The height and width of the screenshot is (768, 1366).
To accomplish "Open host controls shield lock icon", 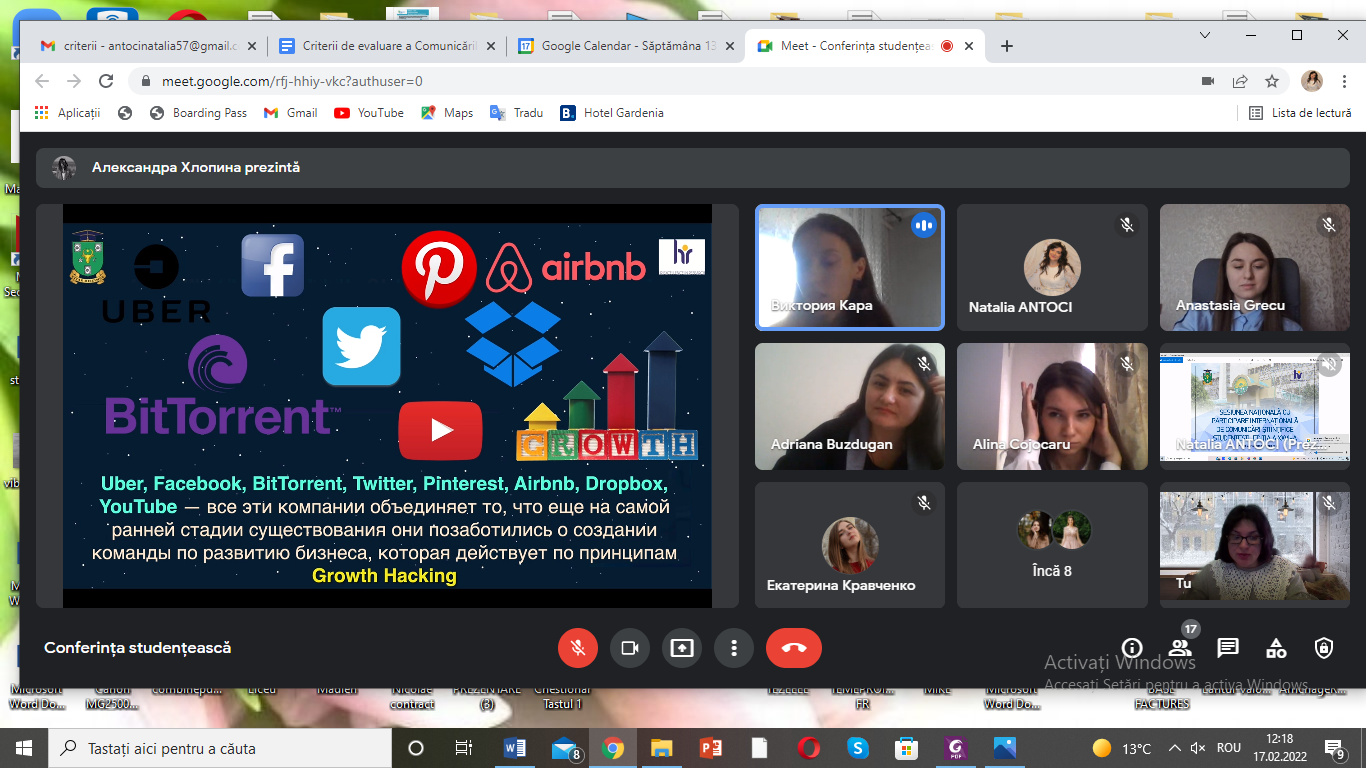I will 1324,648.
